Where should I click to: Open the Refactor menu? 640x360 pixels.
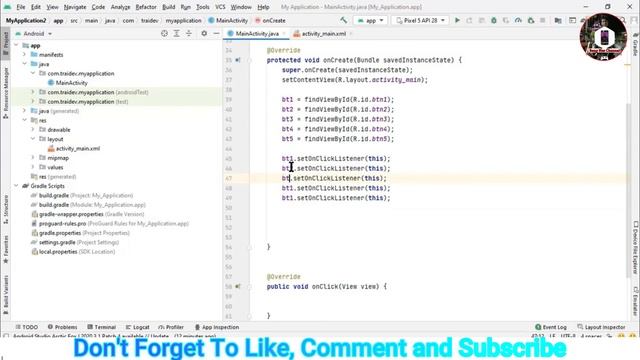pos(146,7)
